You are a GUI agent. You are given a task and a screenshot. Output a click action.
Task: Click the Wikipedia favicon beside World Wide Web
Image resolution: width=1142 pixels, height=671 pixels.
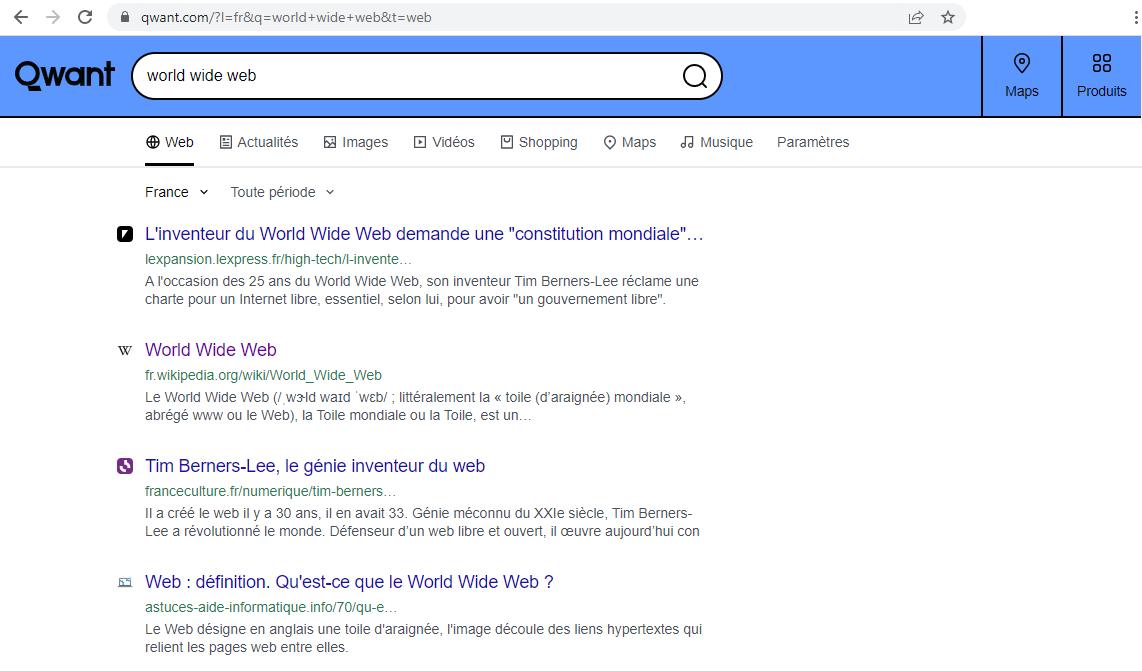125,351
